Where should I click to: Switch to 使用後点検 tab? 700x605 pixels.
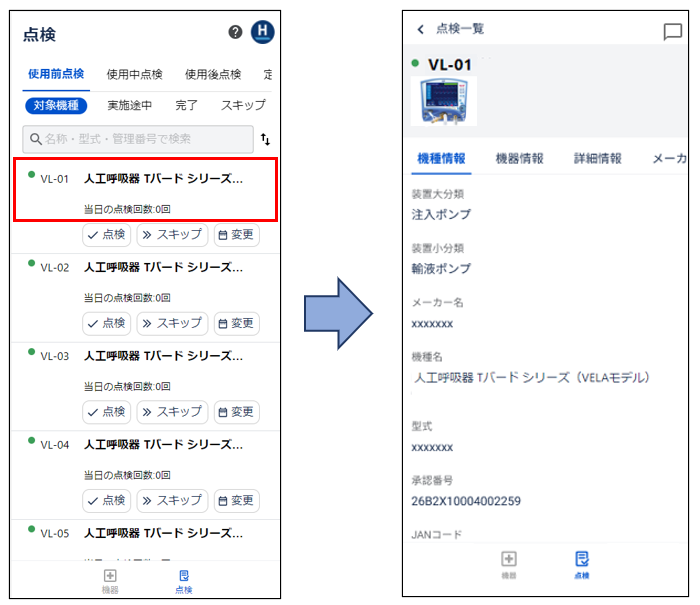213,74
